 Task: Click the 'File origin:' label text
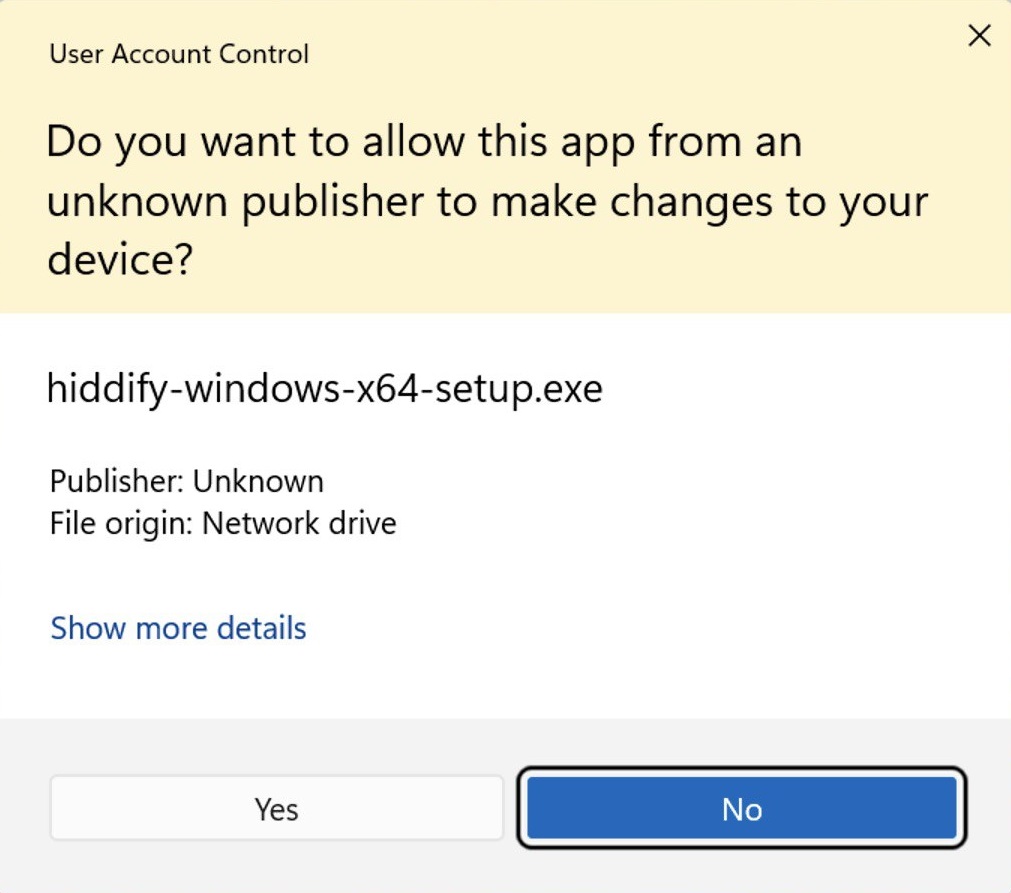(x=121, y=523)
